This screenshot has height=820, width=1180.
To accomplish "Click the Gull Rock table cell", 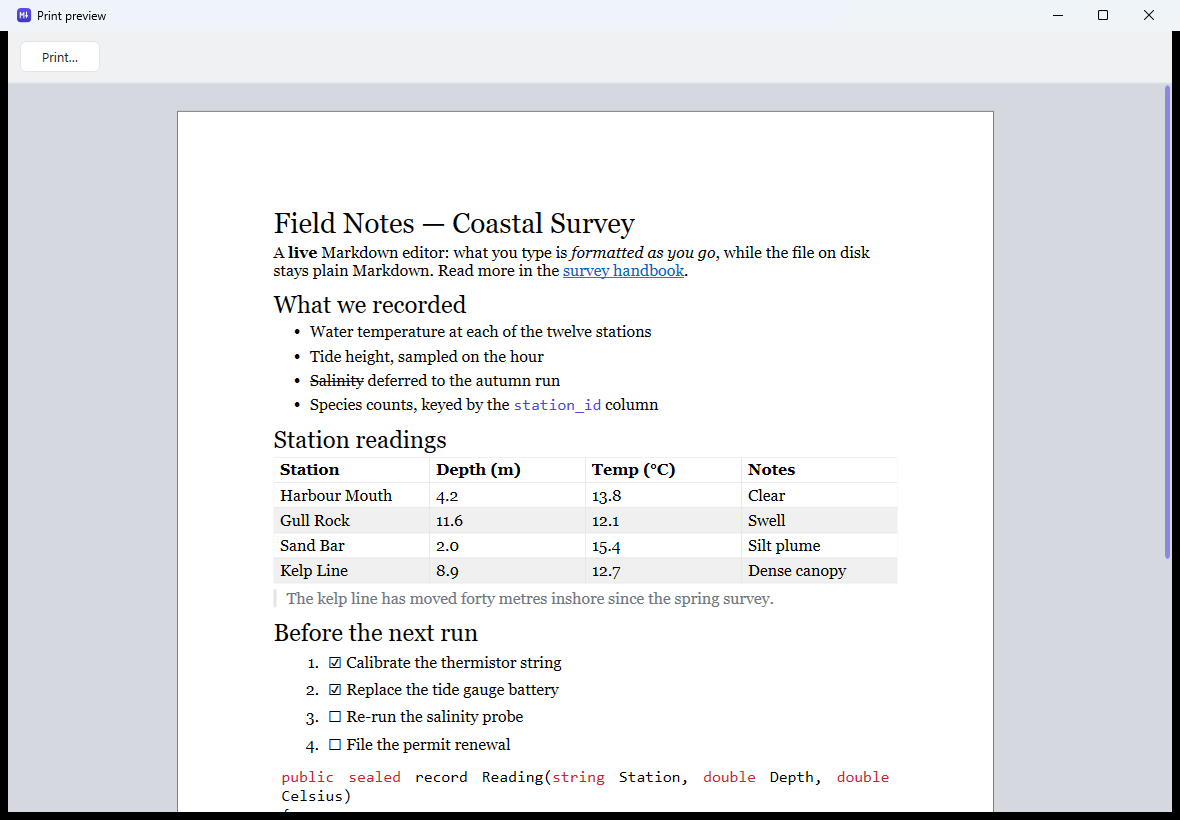I will (351, 521).
